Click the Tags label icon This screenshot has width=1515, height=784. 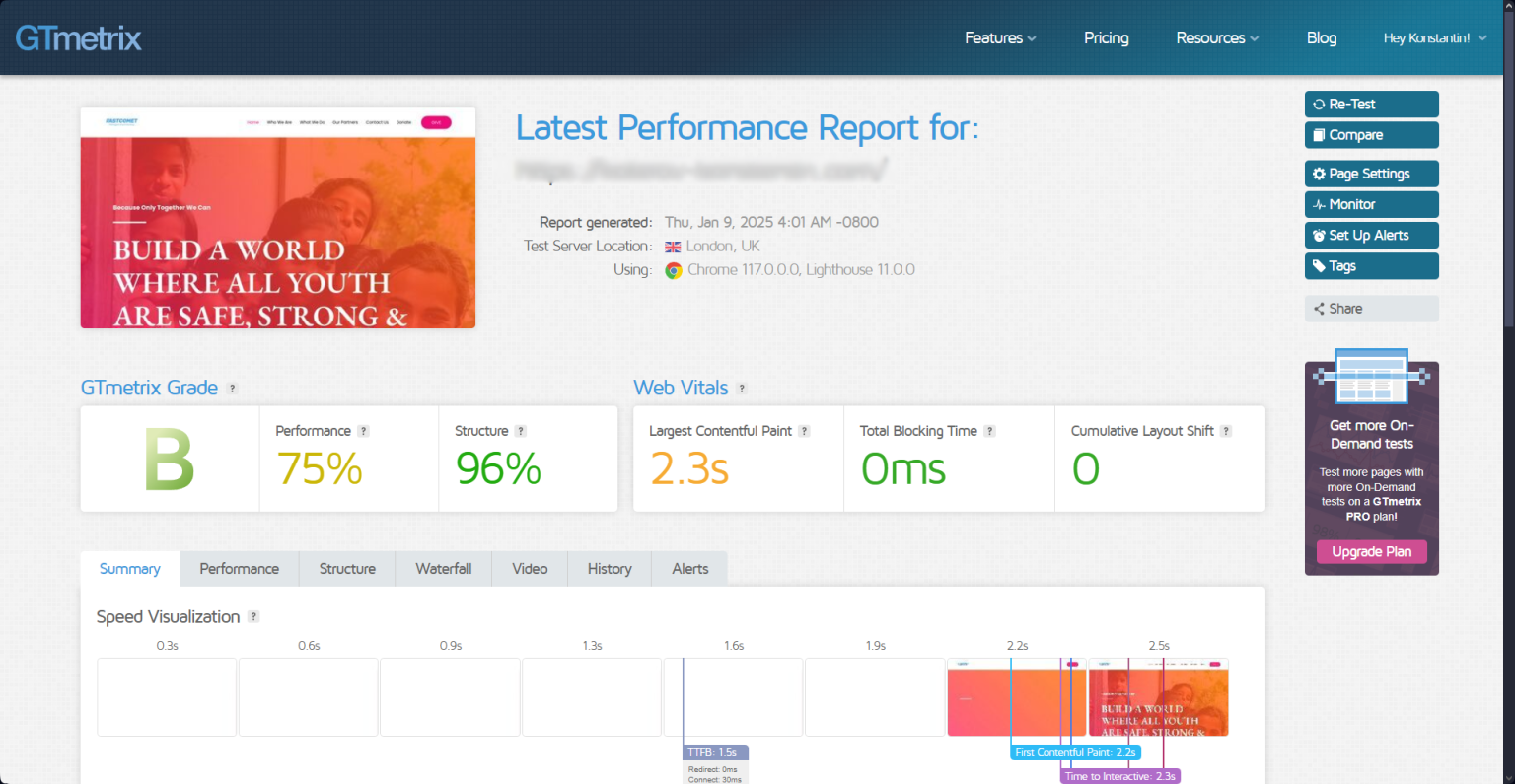point(1320,265)
